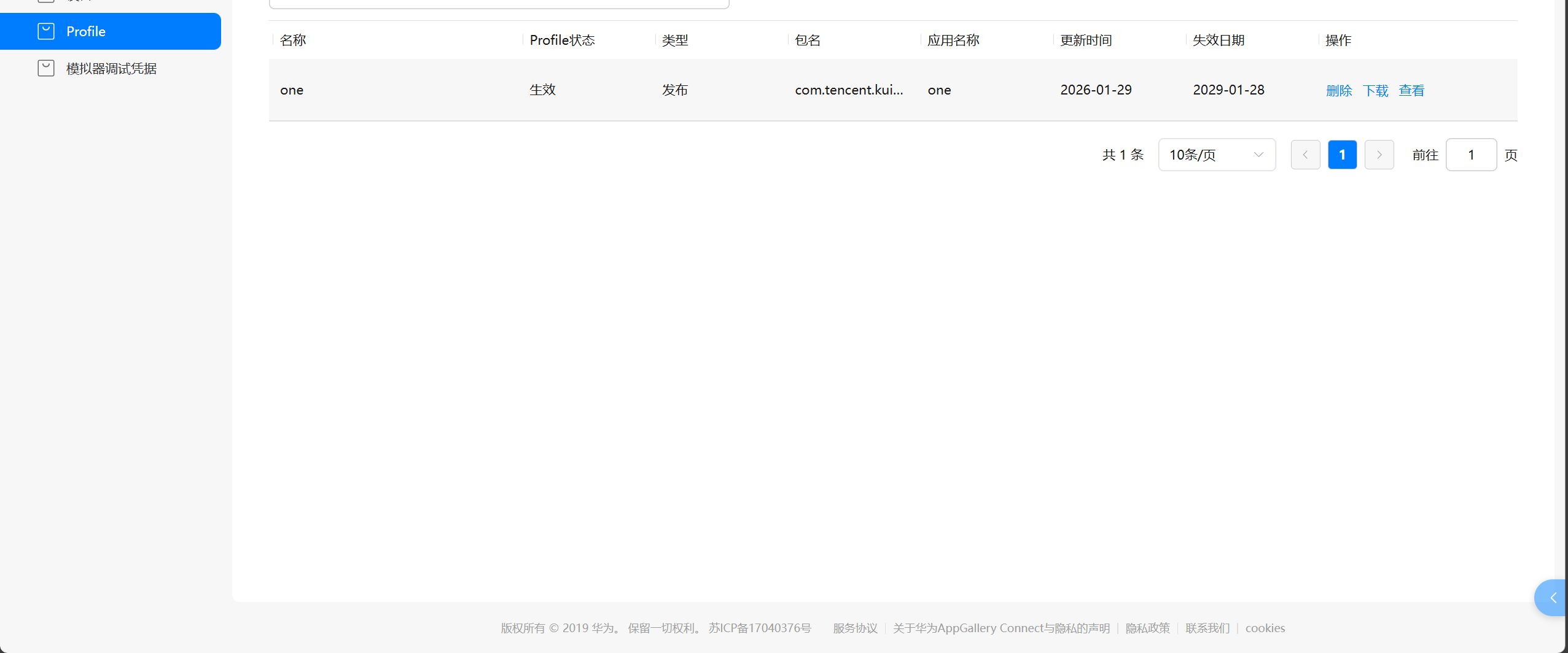This screenshot has width=1568, height=653.
Task: Click the com.tencent.kui... package name cell
Action: 849,90
